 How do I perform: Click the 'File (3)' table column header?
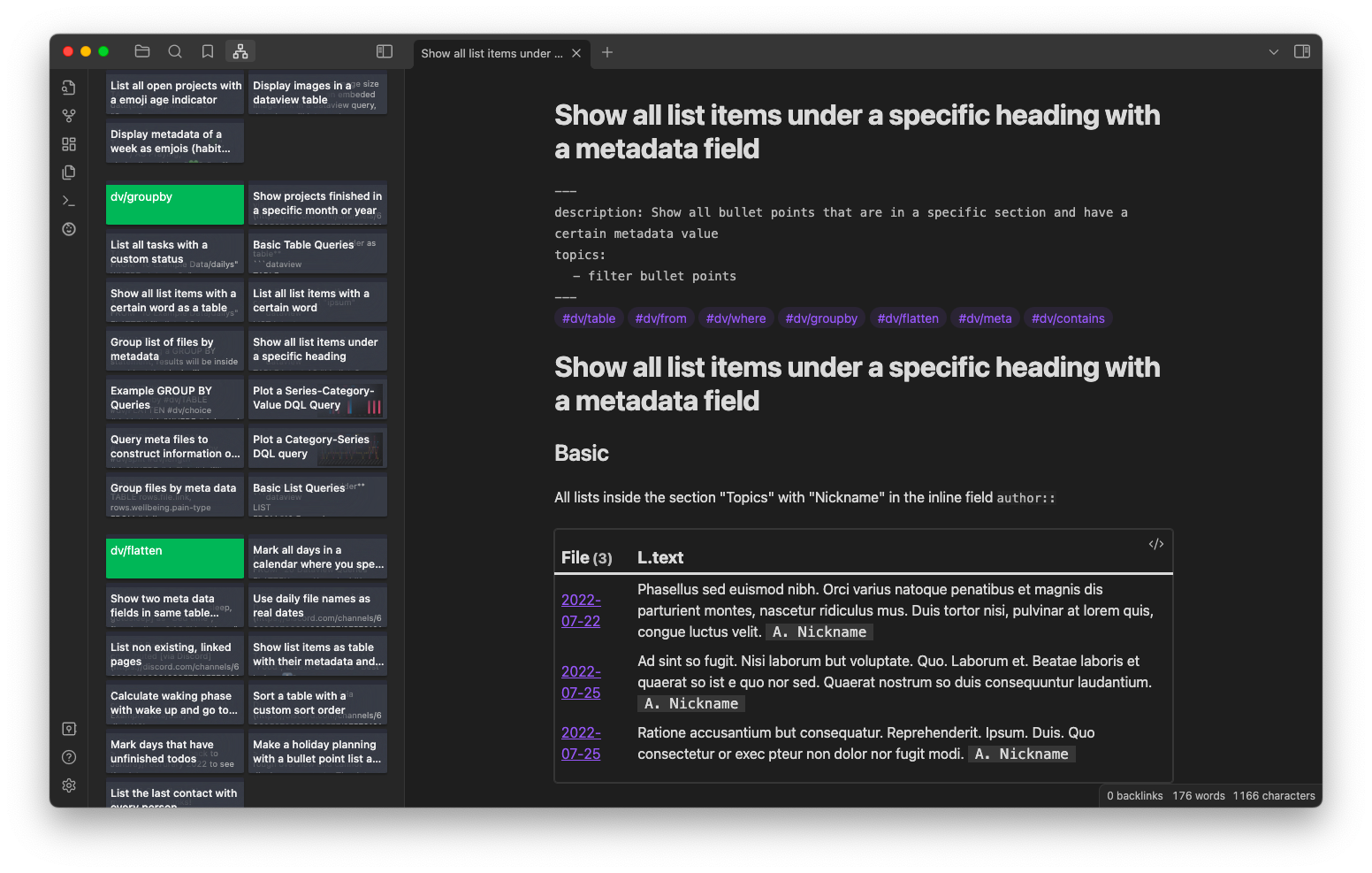click(x=587, y=558)
